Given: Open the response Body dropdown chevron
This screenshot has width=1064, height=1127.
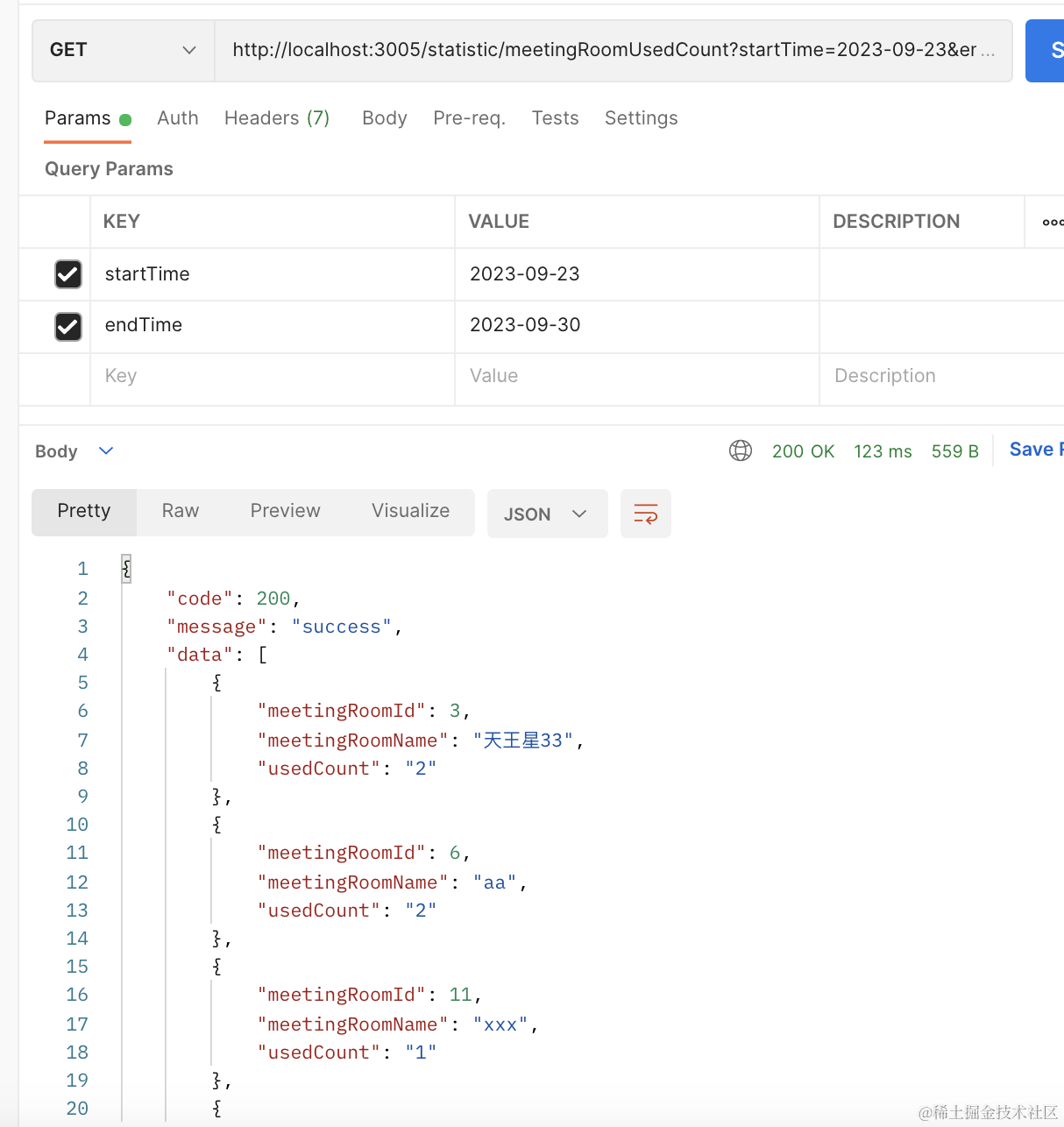Looking at the screenshot, I should click(x=106, y=450).
